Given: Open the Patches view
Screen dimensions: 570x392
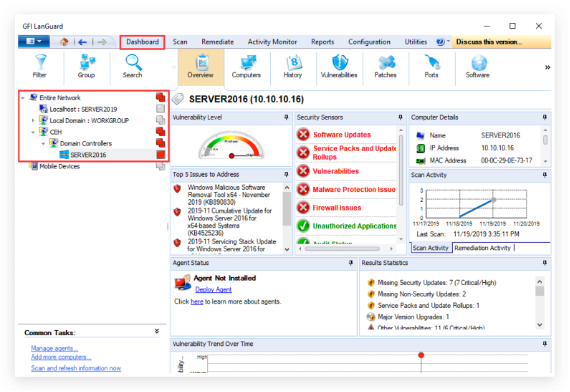Looking at the screenshot, I should pos(386,66).
